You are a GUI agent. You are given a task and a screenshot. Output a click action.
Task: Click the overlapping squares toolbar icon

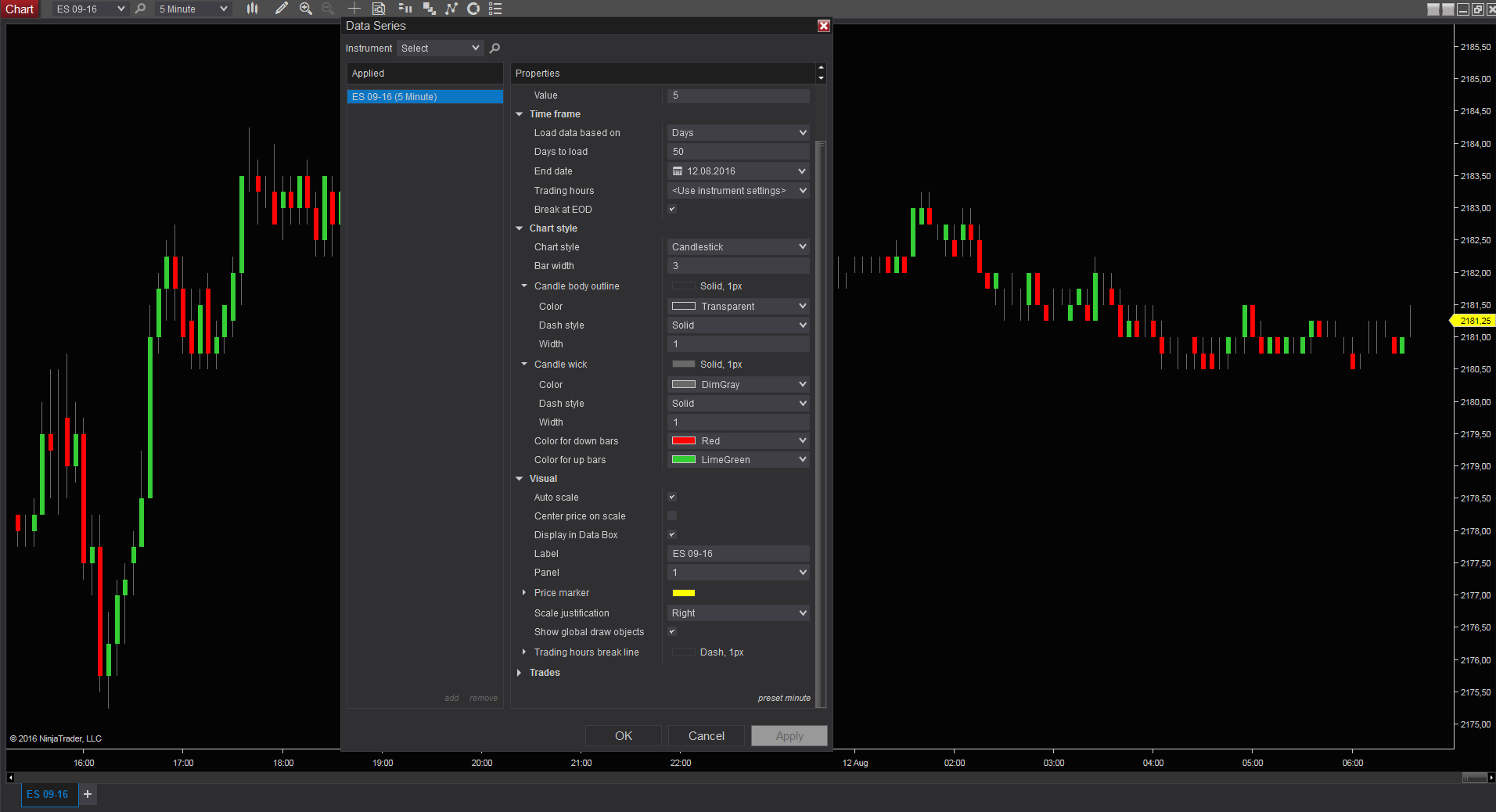pos(429,9)
